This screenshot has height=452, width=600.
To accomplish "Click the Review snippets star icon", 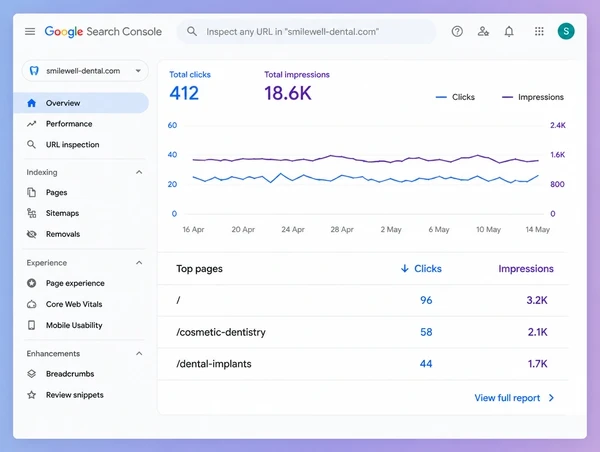I will click(x=31, y=395).
